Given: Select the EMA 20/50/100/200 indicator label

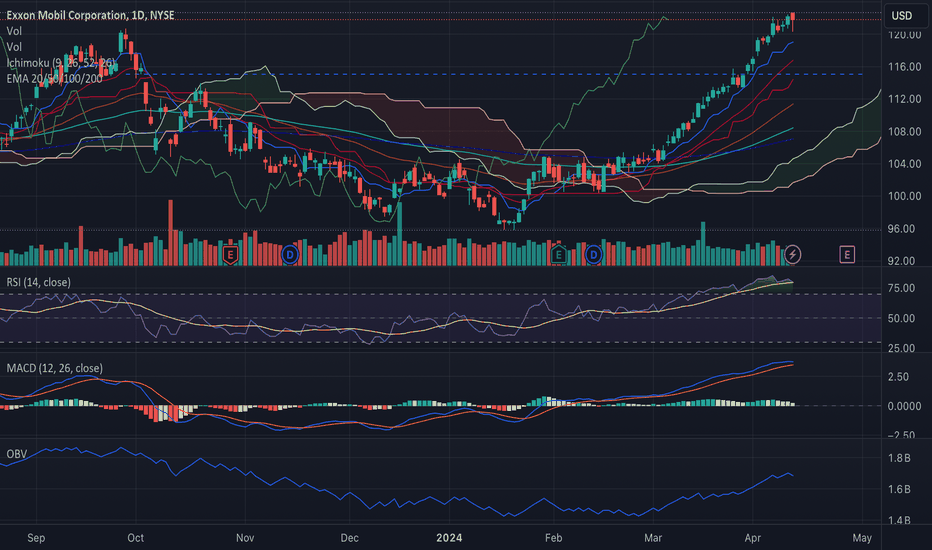Looking at the screenshot, I should pos(54,78).
